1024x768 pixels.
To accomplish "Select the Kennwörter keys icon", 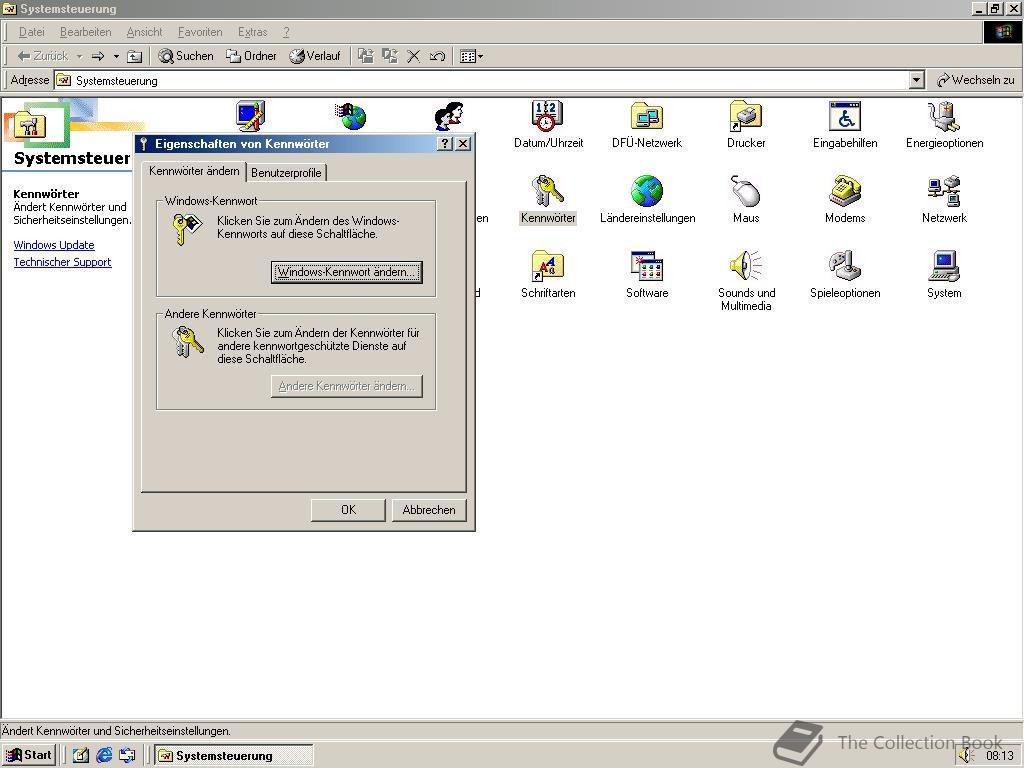I will [x=547, y=191].
